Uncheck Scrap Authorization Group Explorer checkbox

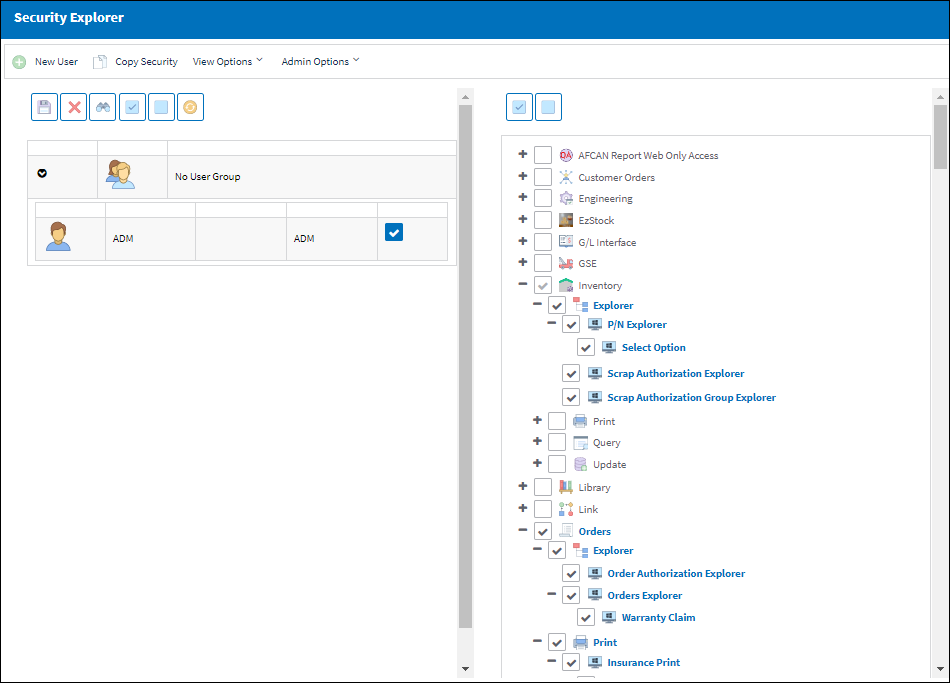coord(571,398)
